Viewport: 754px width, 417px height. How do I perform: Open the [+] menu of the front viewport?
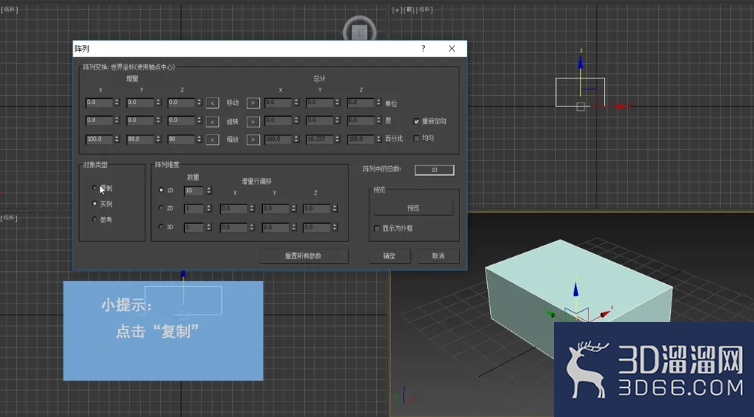397,10
